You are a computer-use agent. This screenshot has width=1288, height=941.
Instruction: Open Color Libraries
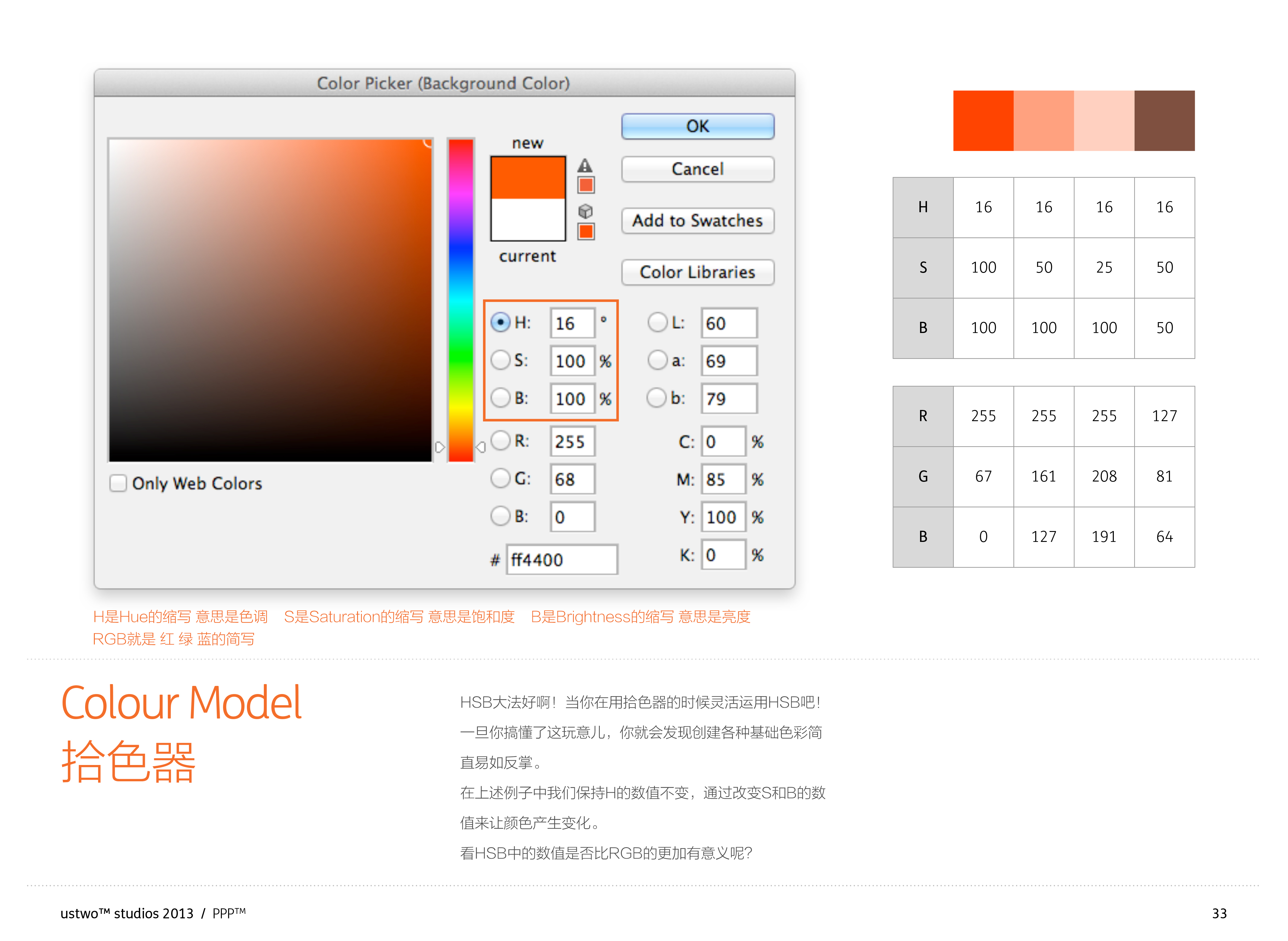[x=698, y=272]
